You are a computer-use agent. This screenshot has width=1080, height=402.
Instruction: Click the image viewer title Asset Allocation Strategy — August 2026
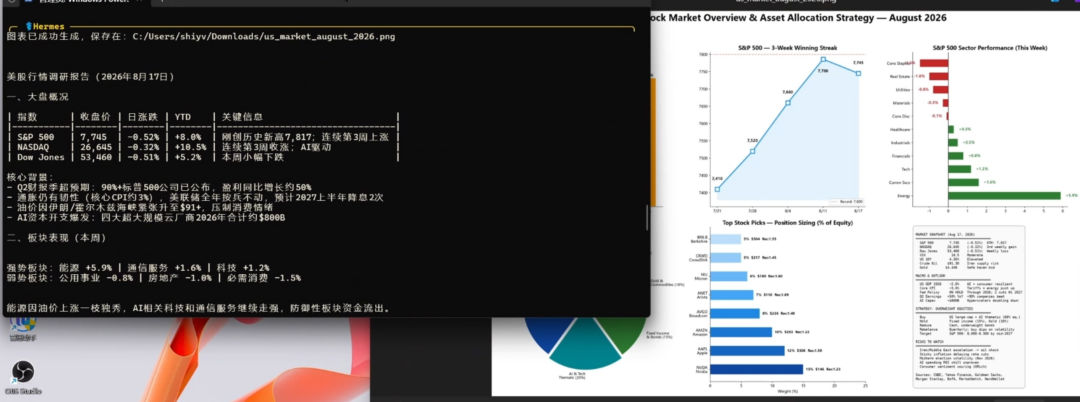[799, 17]
